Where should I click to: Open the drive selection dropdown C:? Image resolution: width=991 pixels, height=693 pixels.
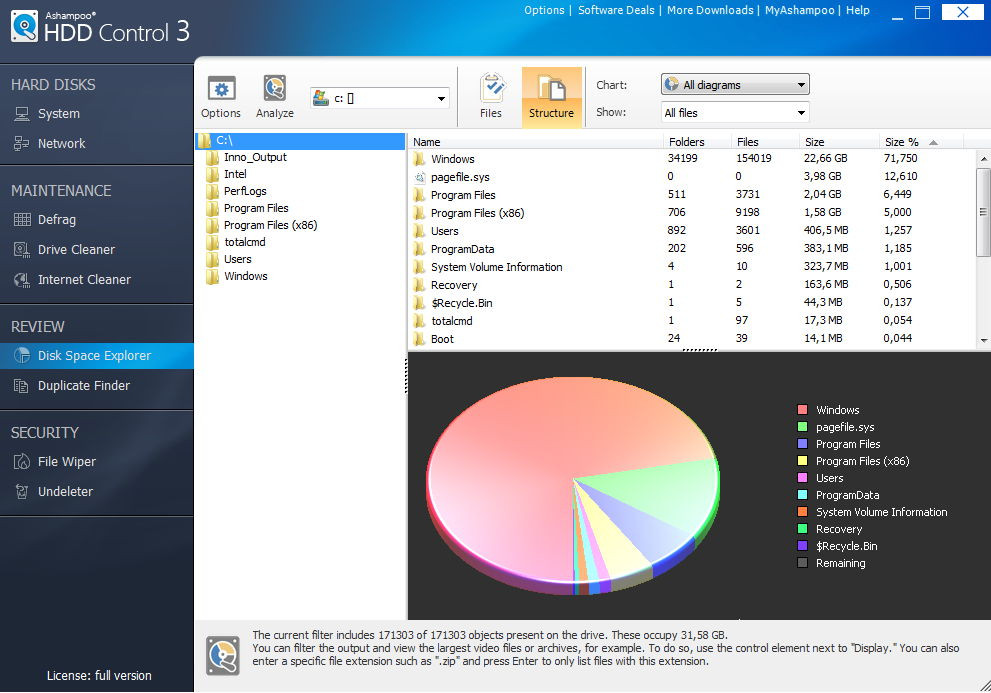click(380, 98)
